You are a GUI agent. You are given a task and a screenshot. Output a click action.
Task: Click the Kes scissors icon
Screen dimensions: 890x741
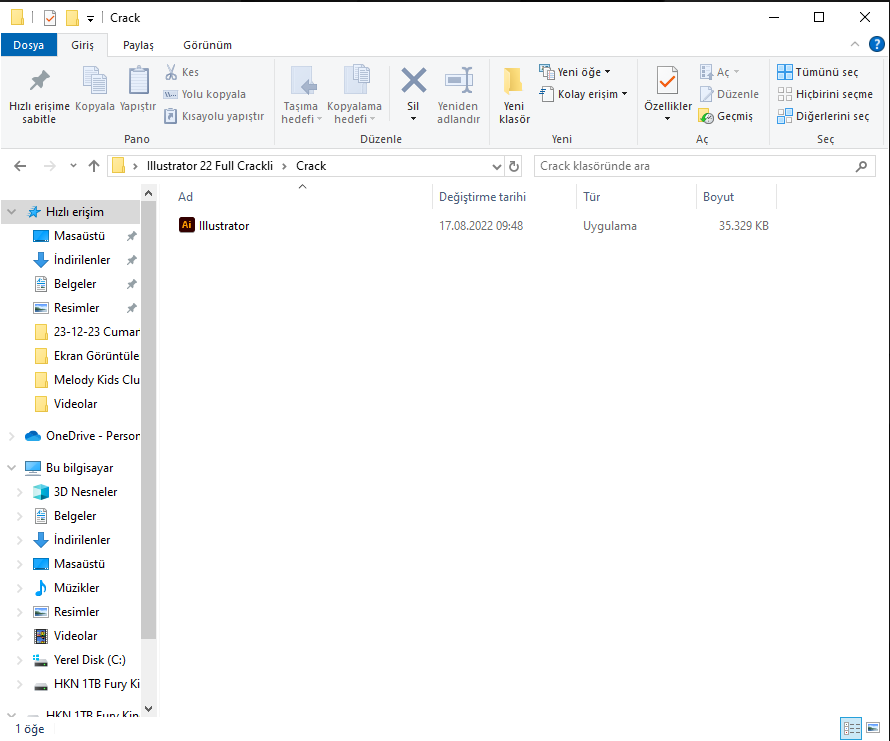pyautogui.click(x=171, y=72)
